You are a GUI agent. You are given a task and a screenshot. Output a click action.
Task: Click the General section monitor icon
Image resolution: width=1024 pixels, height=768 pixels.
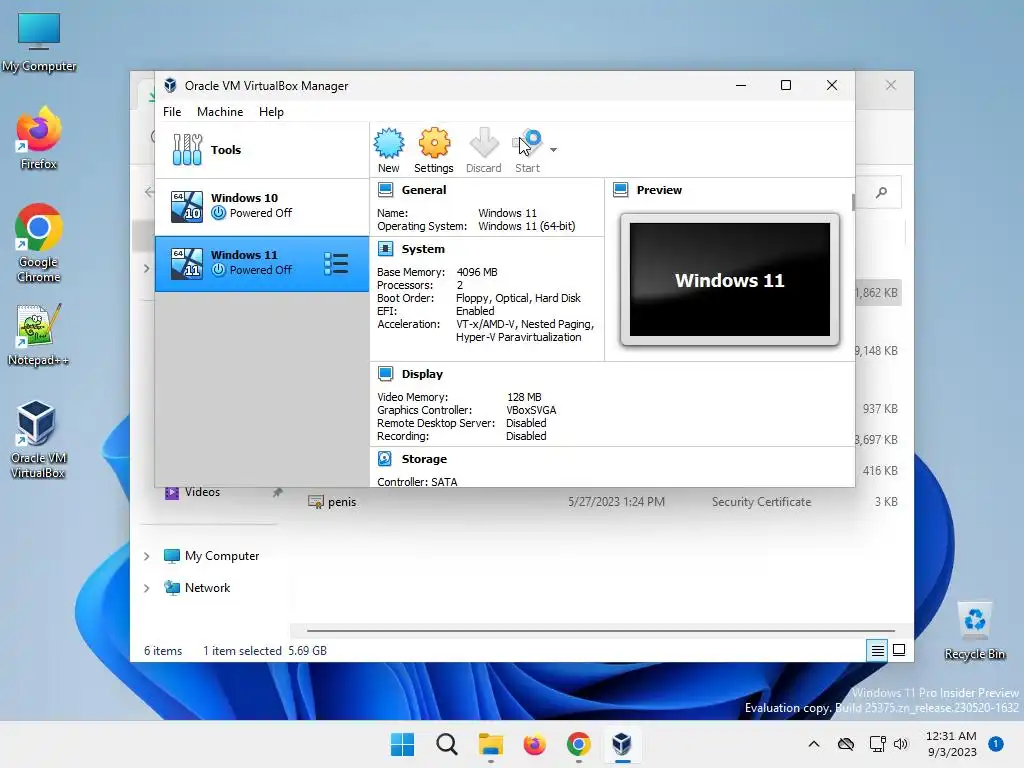[385, 190]
